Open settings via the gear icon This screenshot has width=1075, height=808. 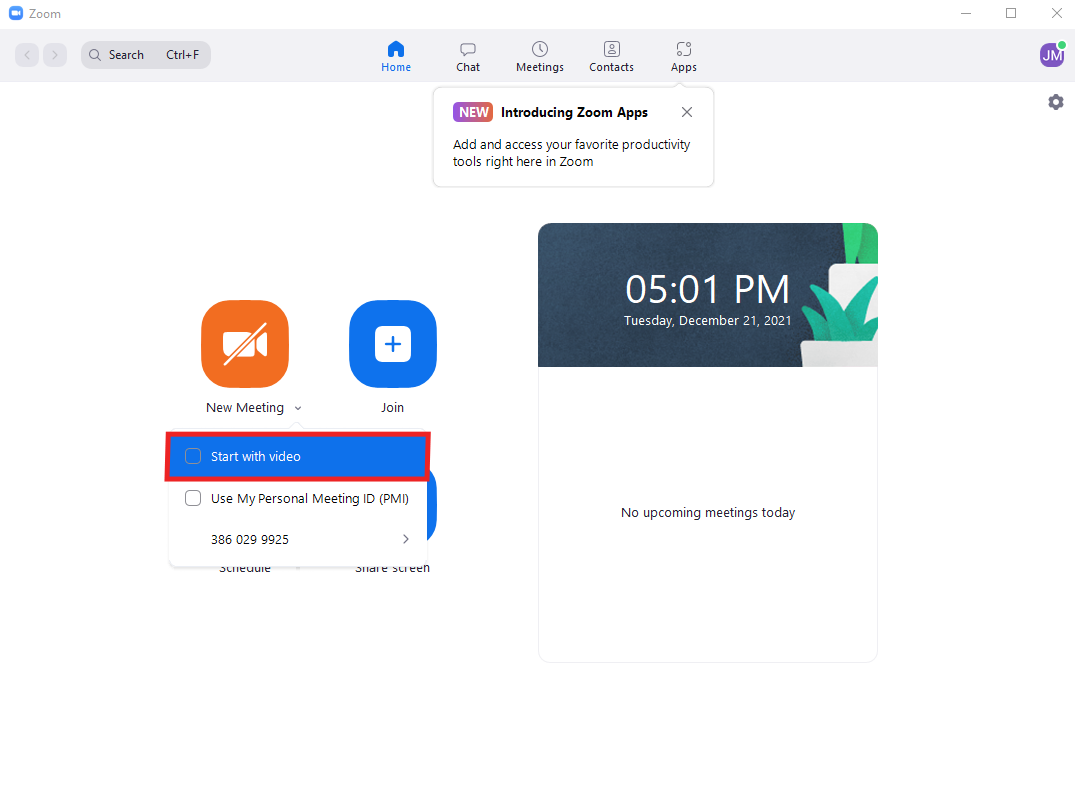(x=1056, y=102)
